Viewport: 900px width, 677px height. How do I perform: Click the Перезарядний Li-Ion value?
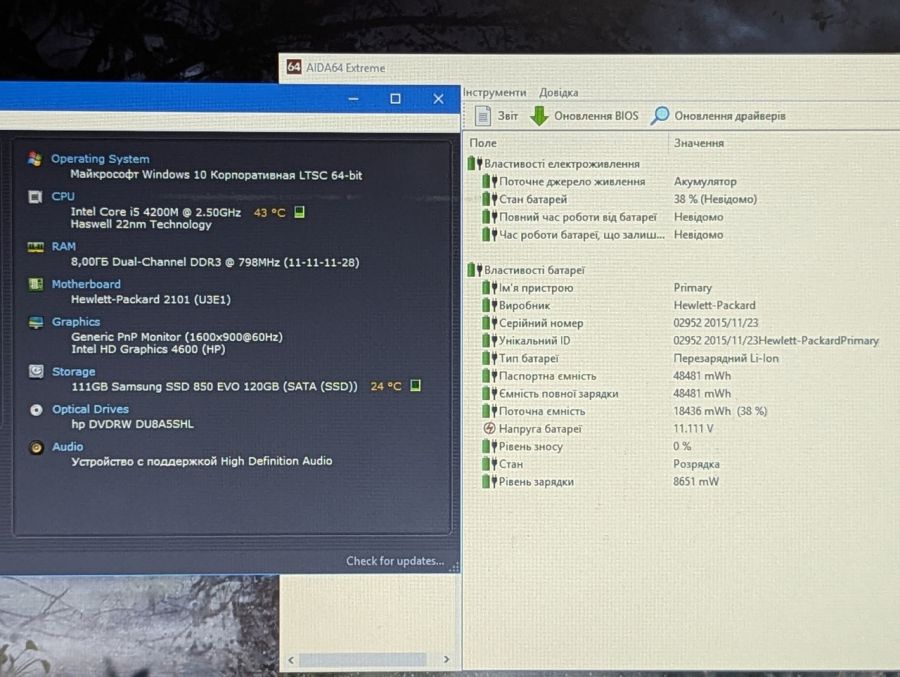[726, 358]
